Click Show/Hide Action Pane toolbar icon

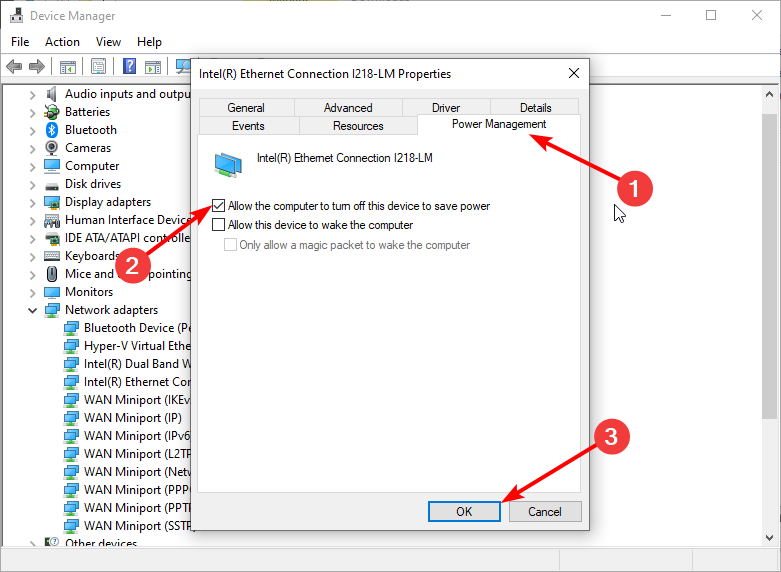pos(153,66)
